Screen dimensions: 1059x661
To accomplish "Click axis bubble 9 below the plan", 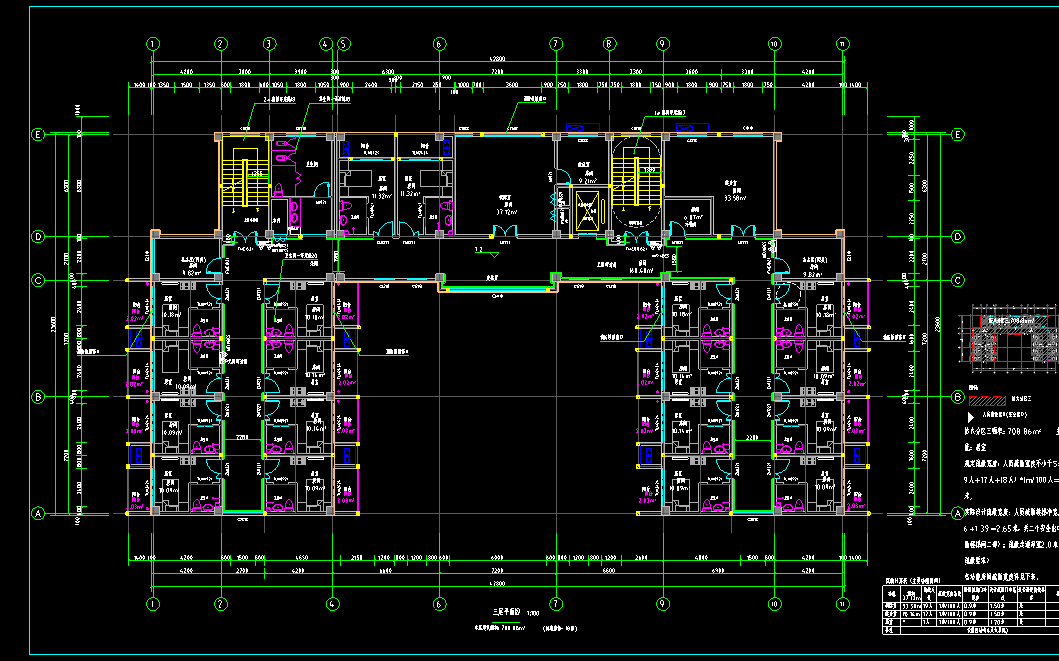I will click(663, 604).
